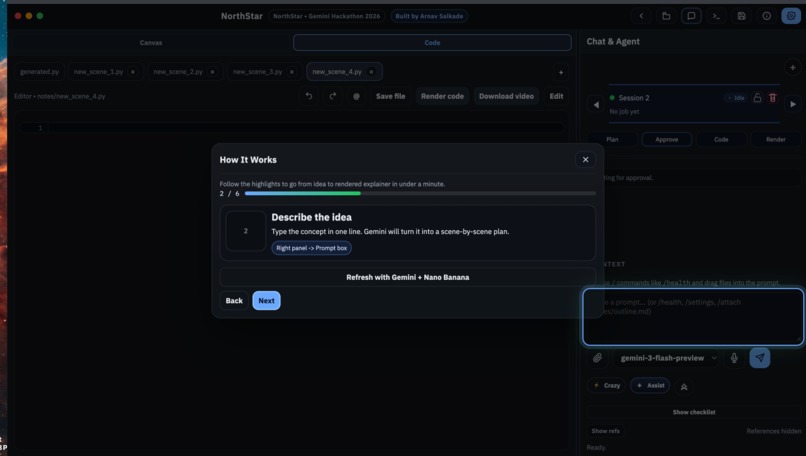This screenshot has width=806, height=456.
Task: Click the References hidden label
Action: pyautogui.click(x=774, y=431)
